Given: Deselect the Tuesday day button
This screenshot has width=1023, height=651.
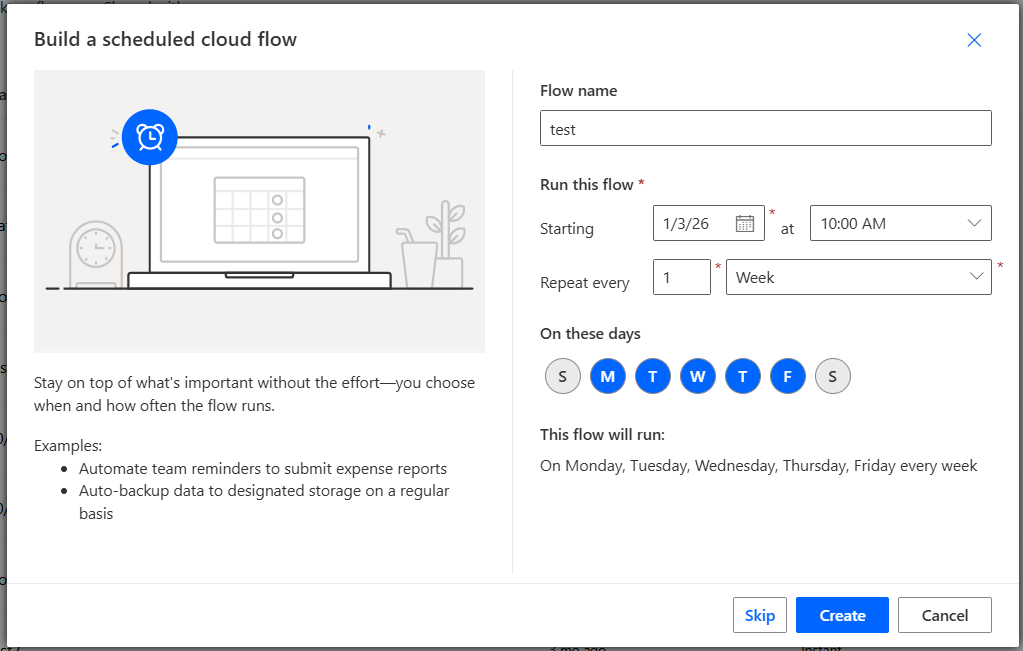Looking at the screenshot, I should point(652,376).
